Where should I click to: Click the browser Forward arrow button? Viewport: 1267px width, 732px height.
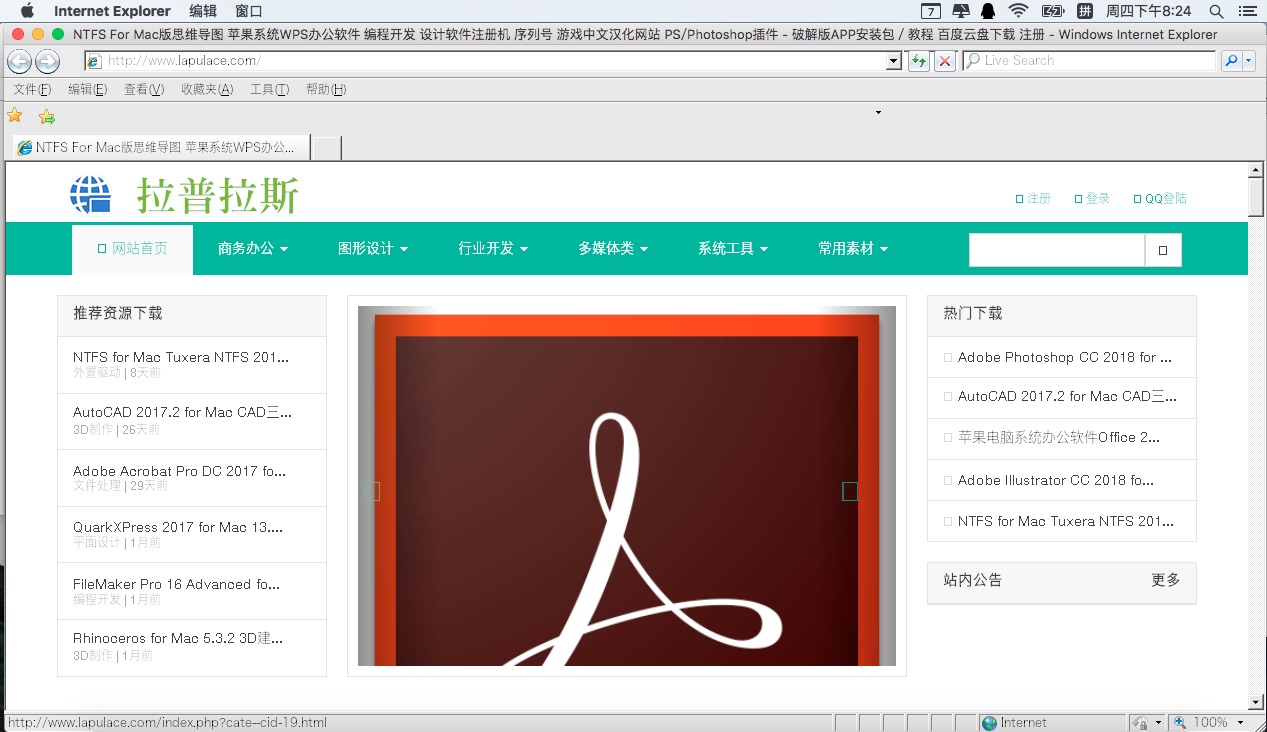point(47,61)
